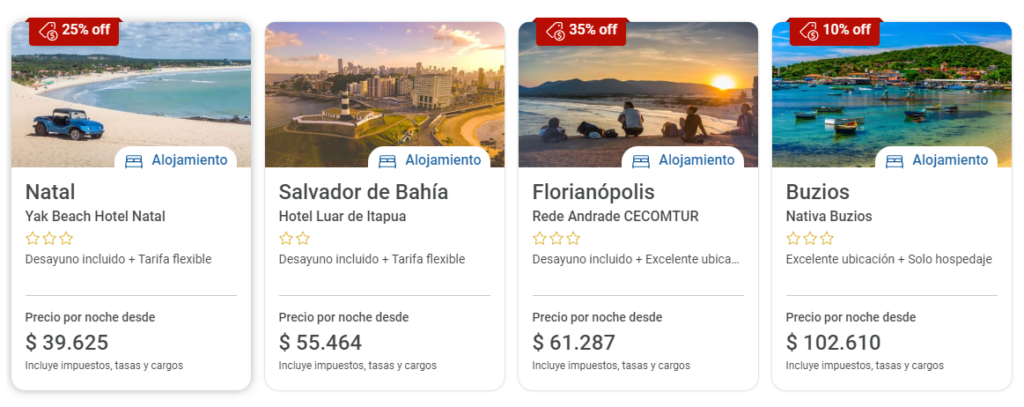Click the star rating for Nativa Buzios
This screenshot has width=1024, height=407.
tap(809, 238)
